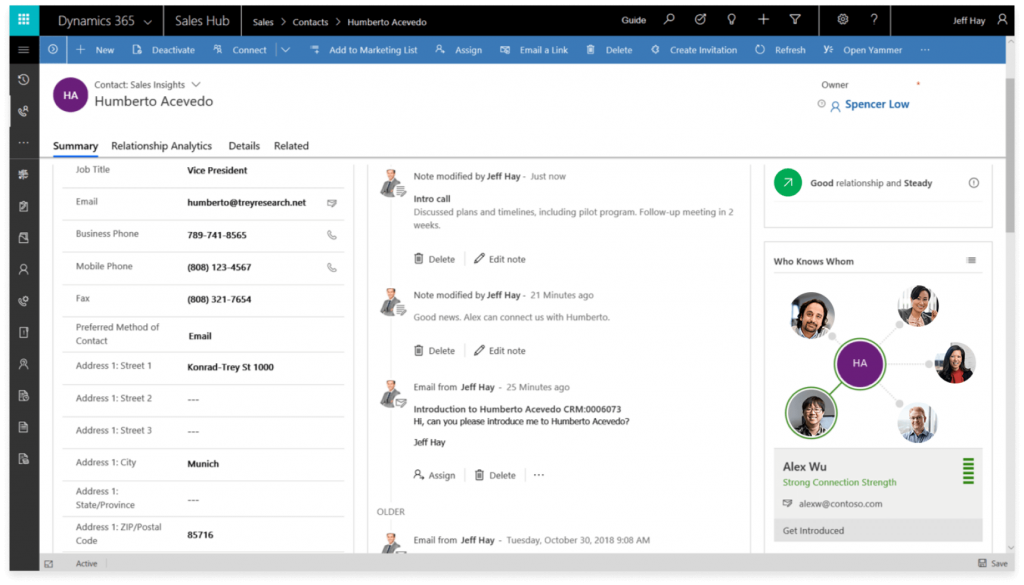1024x585 pixels.
Task: Click the alexw@contoso.com email address
Action: click(840, 503)
